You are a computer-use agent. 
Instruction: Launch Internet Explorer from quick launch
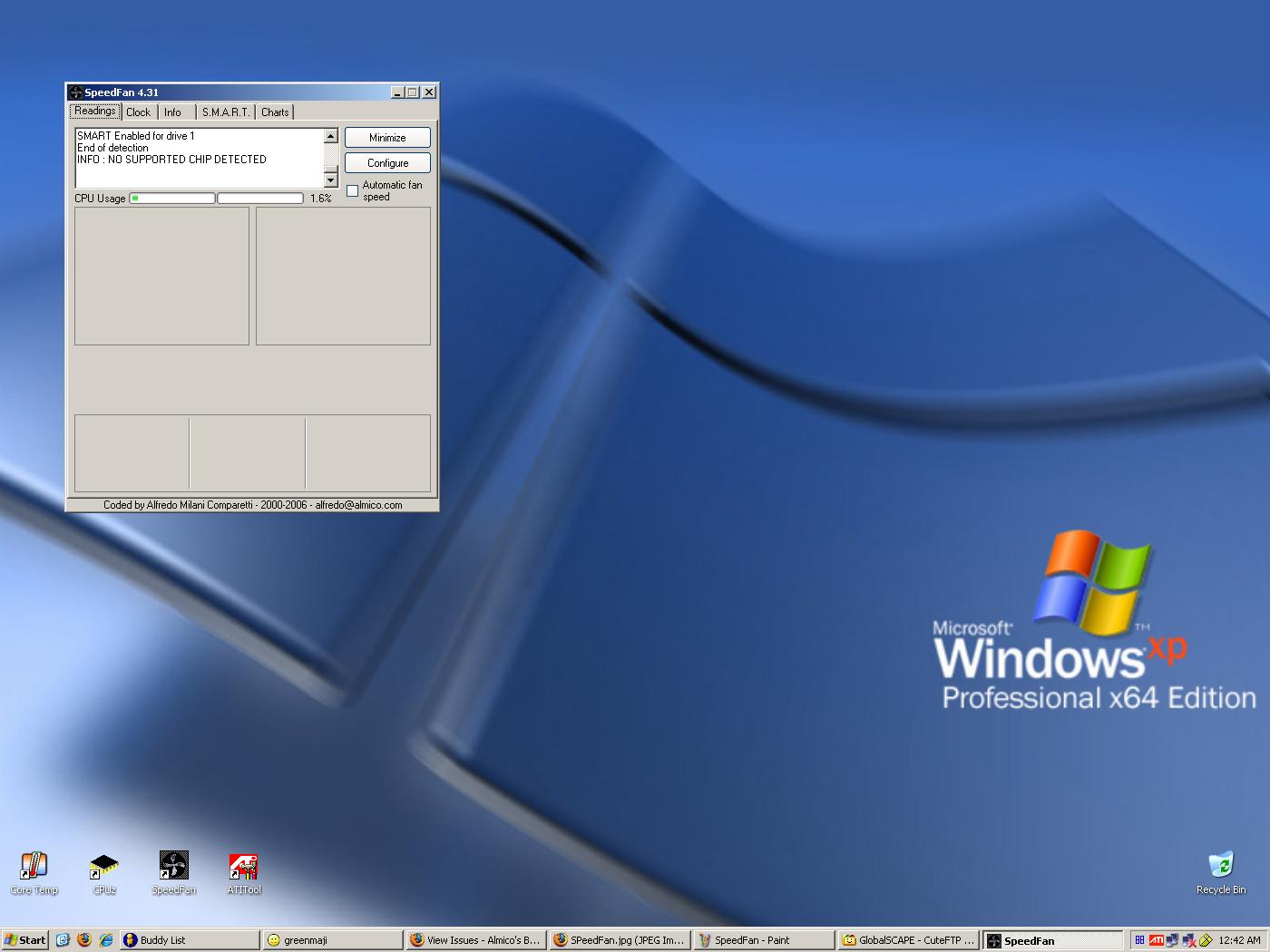point(106,940)
